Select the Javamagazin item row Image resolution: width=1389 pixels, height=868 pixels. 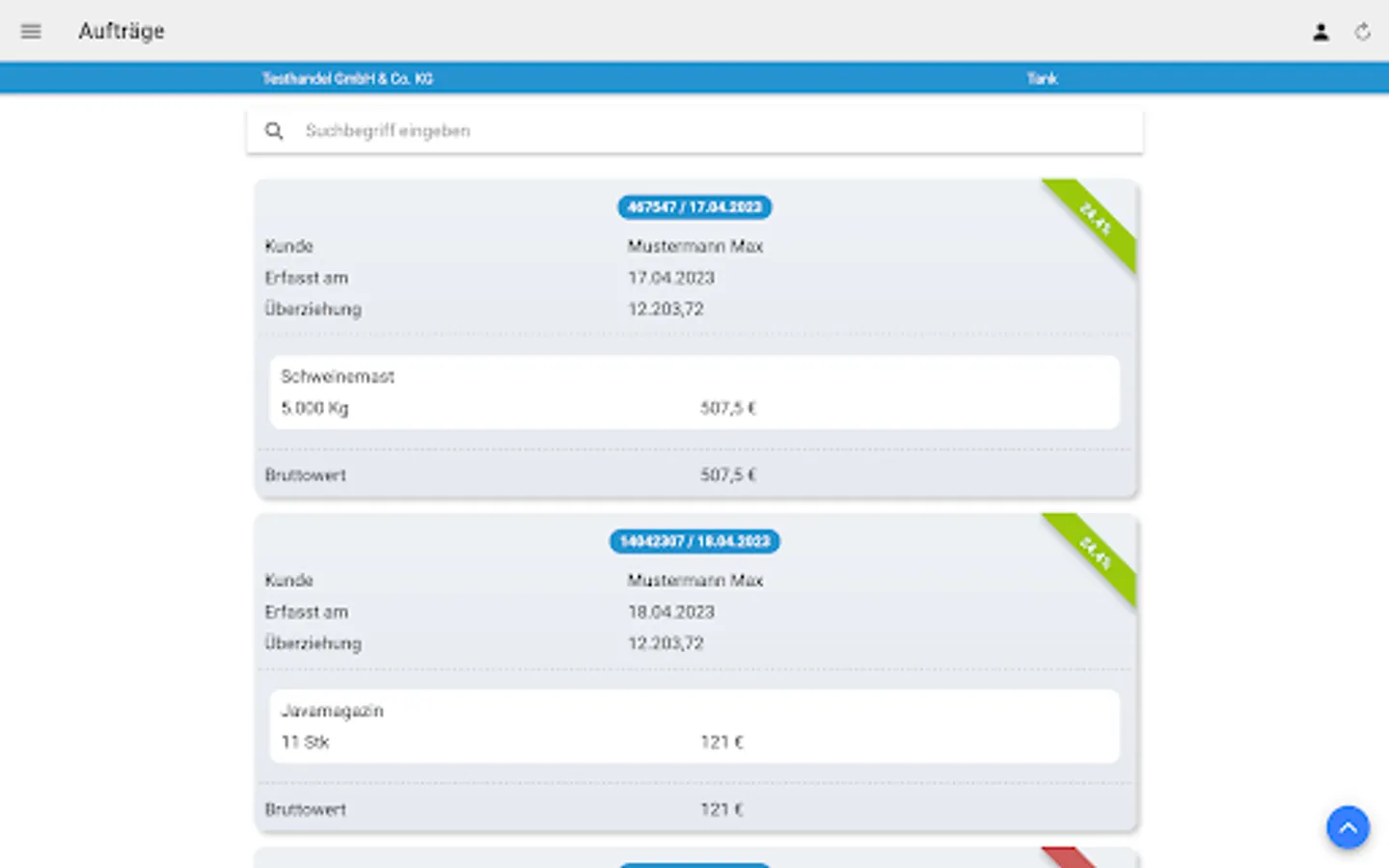[694, 725]
